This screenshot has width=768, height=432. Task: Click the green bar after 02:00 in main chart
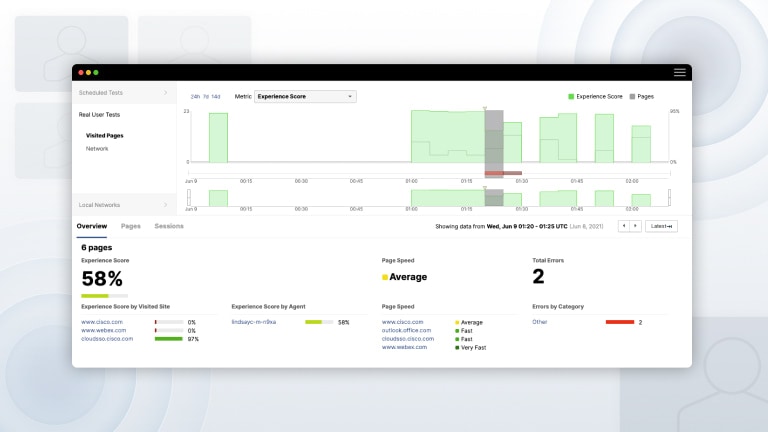click(x=641, y=144)
